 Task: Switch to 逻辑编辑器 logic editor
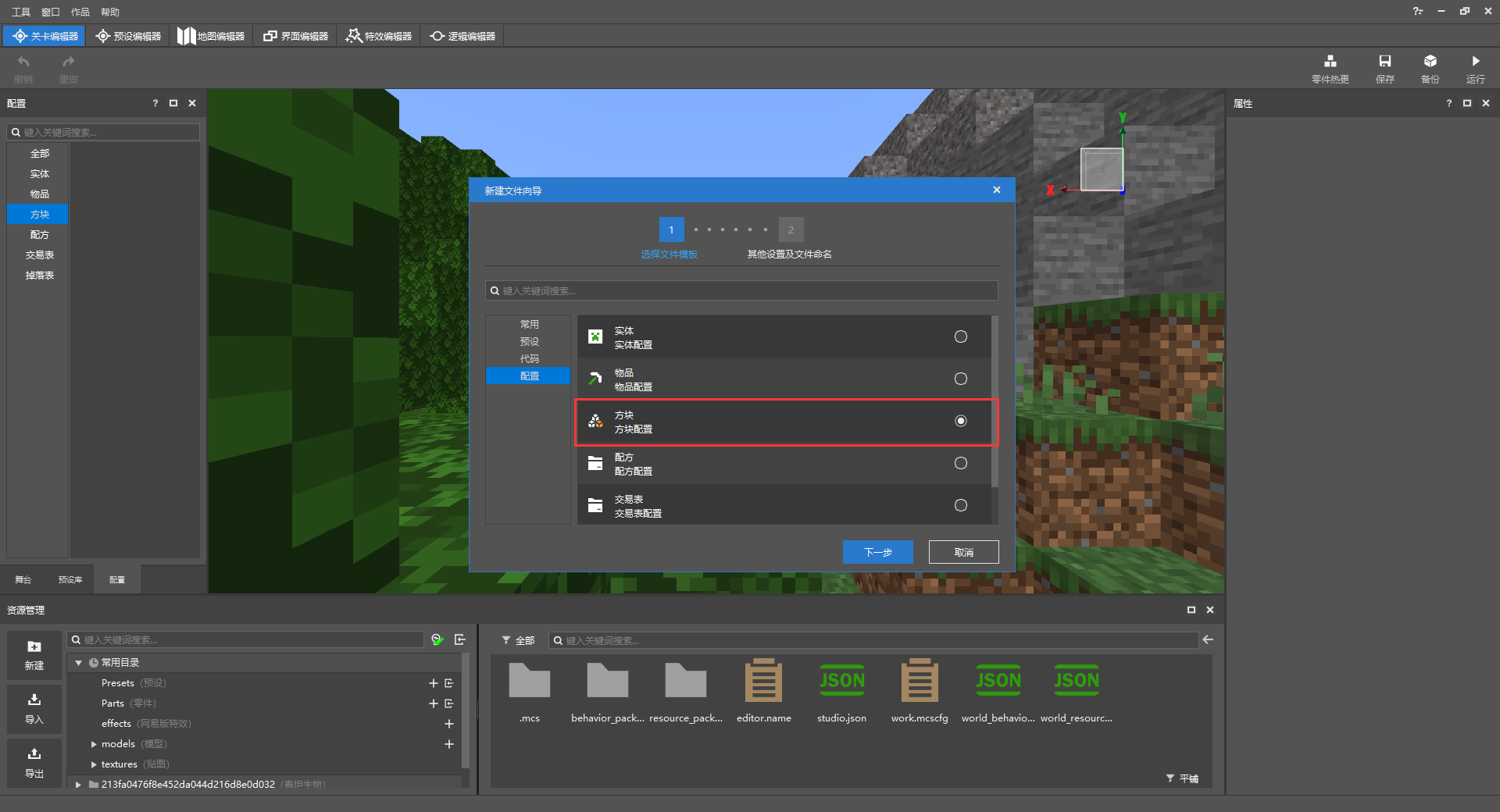pos(462,36)
